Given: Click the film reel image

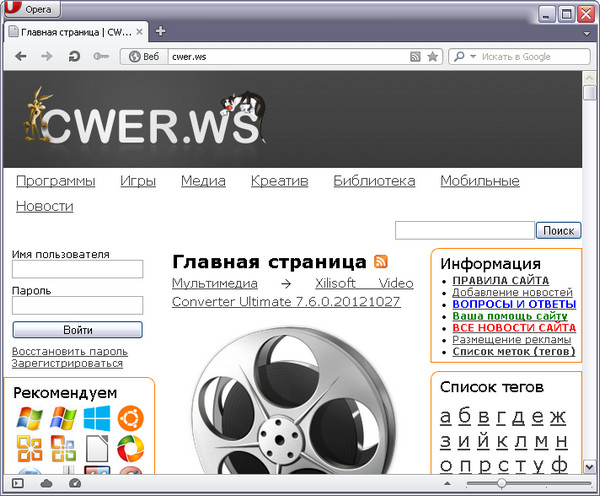Looking at the screenshot, I should 293,400.
